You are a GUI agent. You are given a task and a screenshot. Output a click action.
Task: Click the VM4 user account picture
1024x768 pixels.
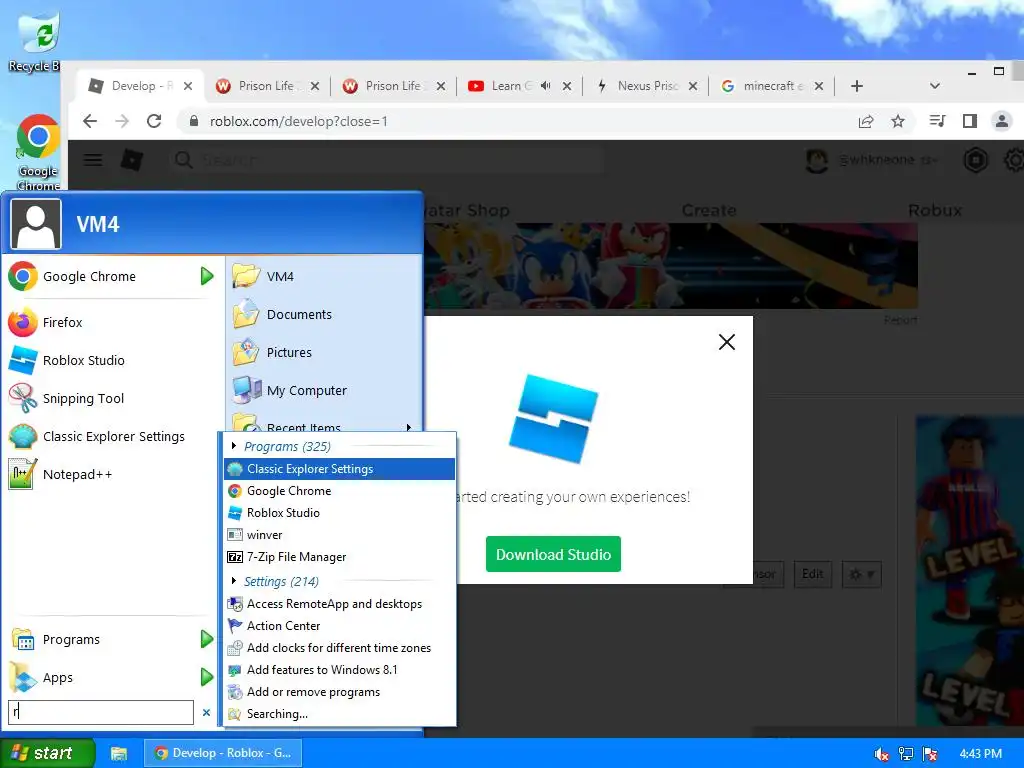36,225
